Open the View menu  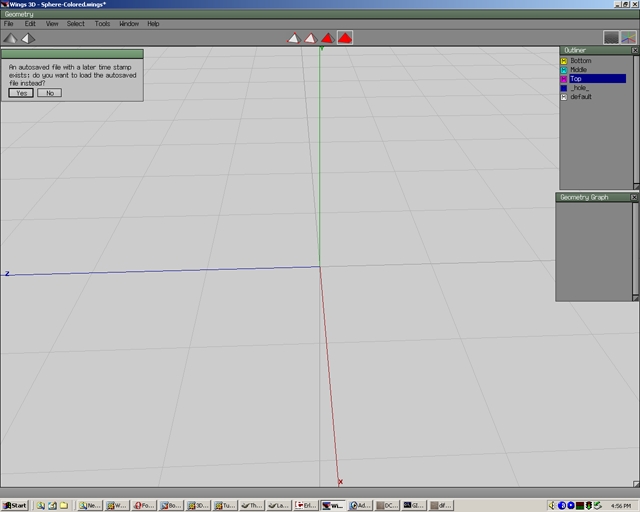coord(52,24)
